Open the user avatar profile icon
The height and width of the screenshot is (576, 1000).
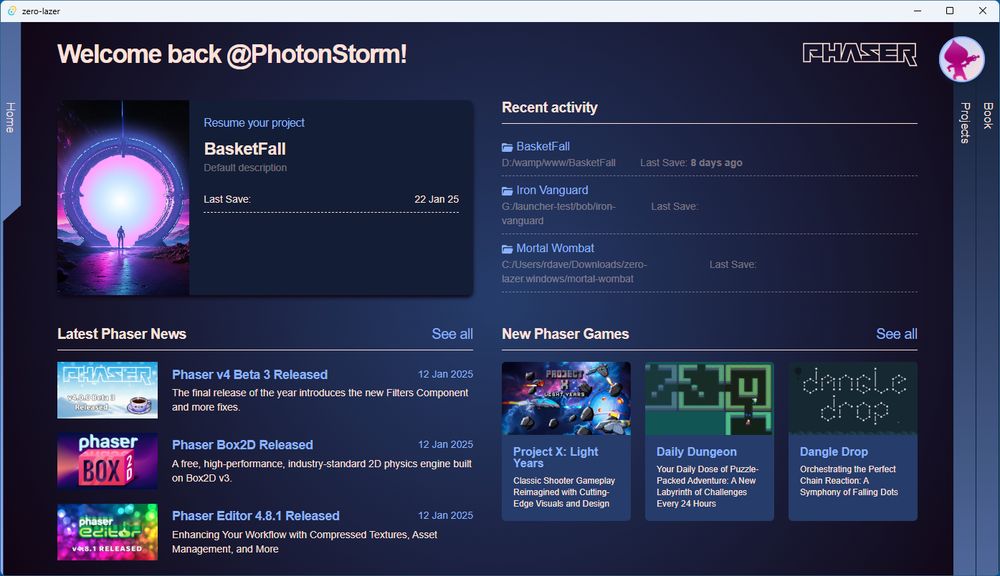(x=961, y=59)
